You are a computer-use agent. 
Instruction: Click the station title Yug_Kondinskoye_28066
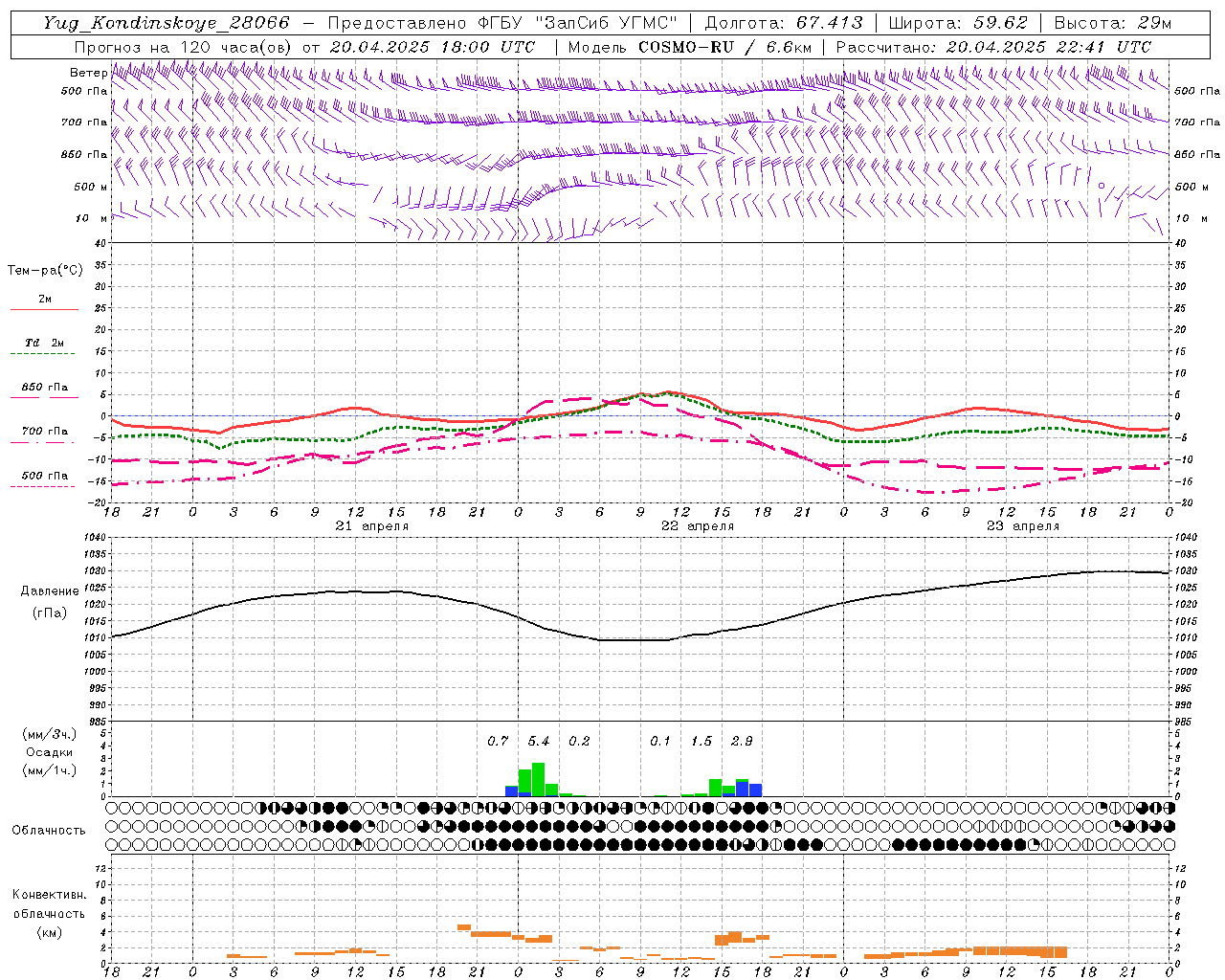(166, 23)
